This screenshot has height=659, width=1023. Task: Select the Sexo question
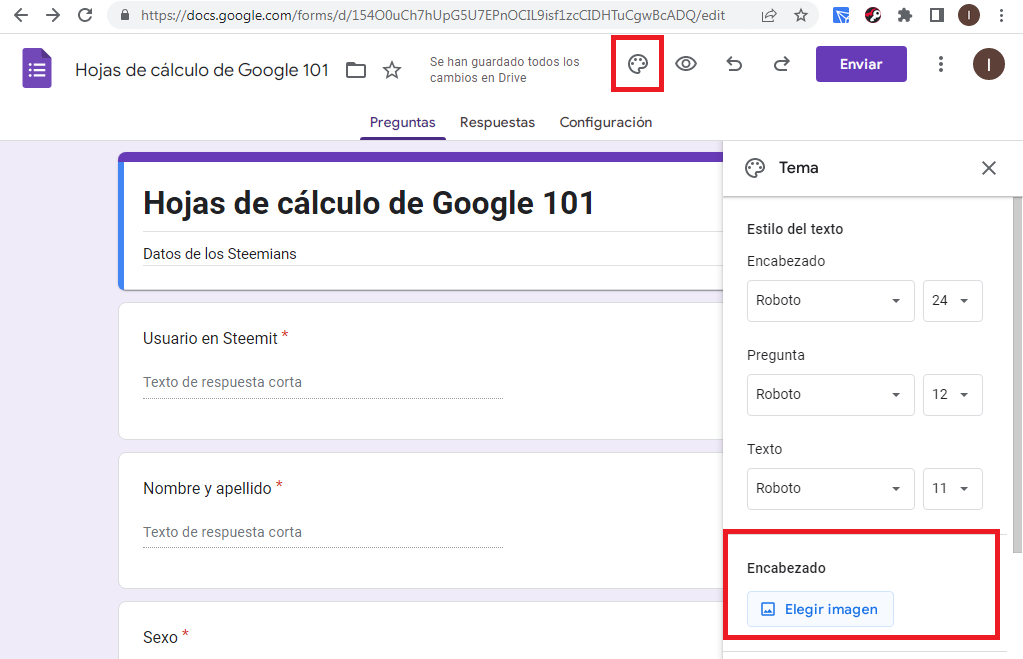[420, 630]
